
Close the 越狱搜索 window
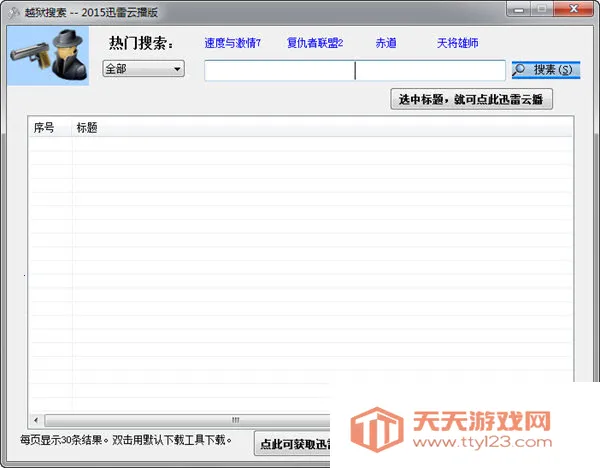coord(573,9)
